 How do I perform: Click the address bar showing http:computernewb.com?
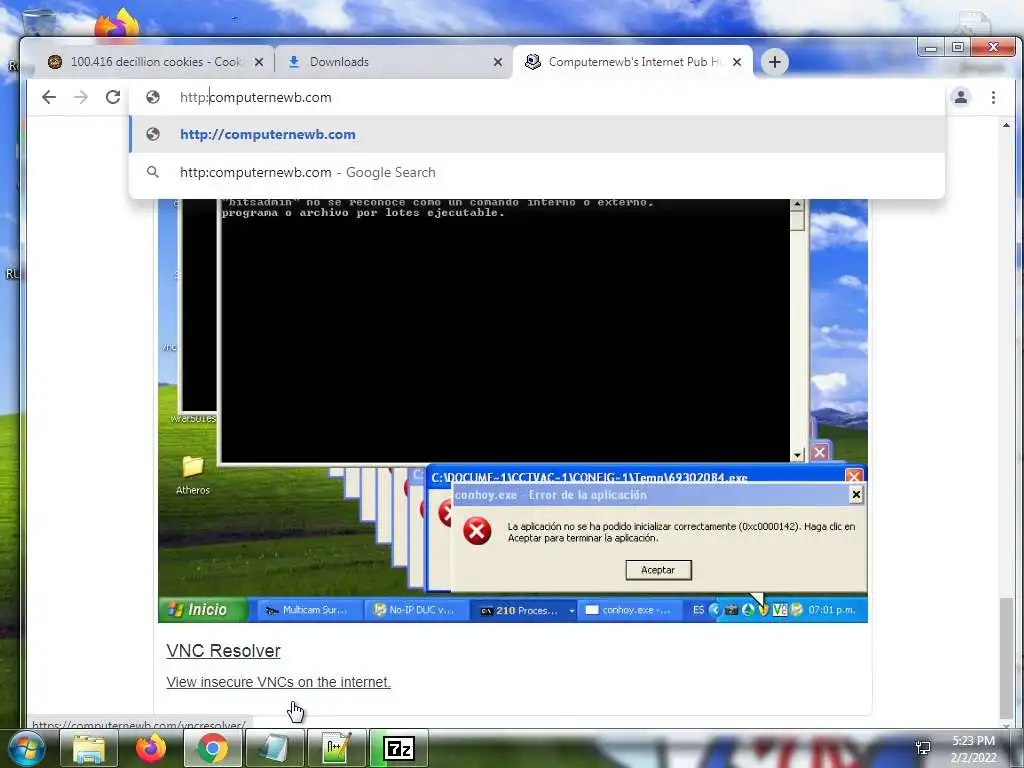tap(536, 97)
